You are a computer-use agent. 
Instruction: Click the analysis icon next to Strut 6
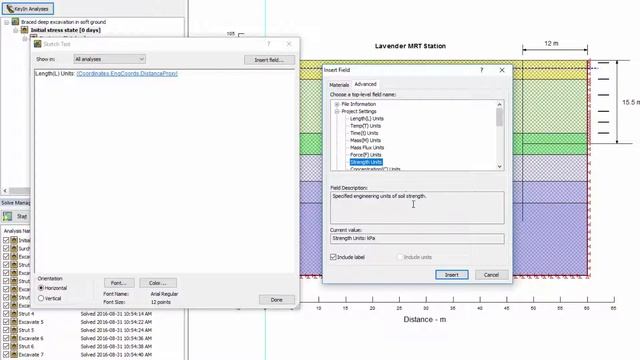point(14,347)
